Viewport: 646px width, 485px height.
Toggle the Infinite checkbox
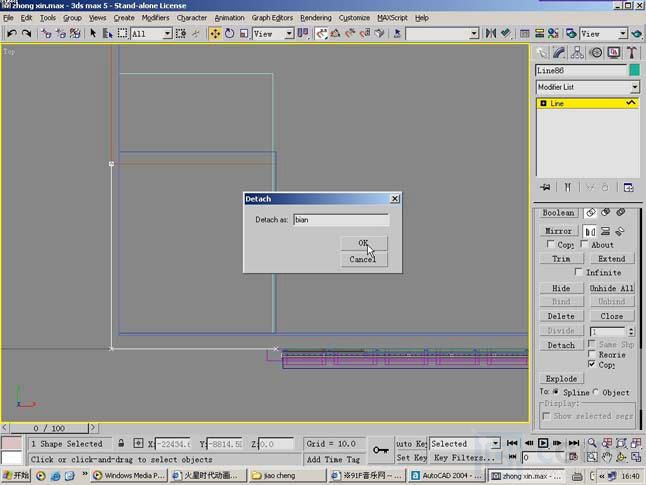click(x=579, y=272)
